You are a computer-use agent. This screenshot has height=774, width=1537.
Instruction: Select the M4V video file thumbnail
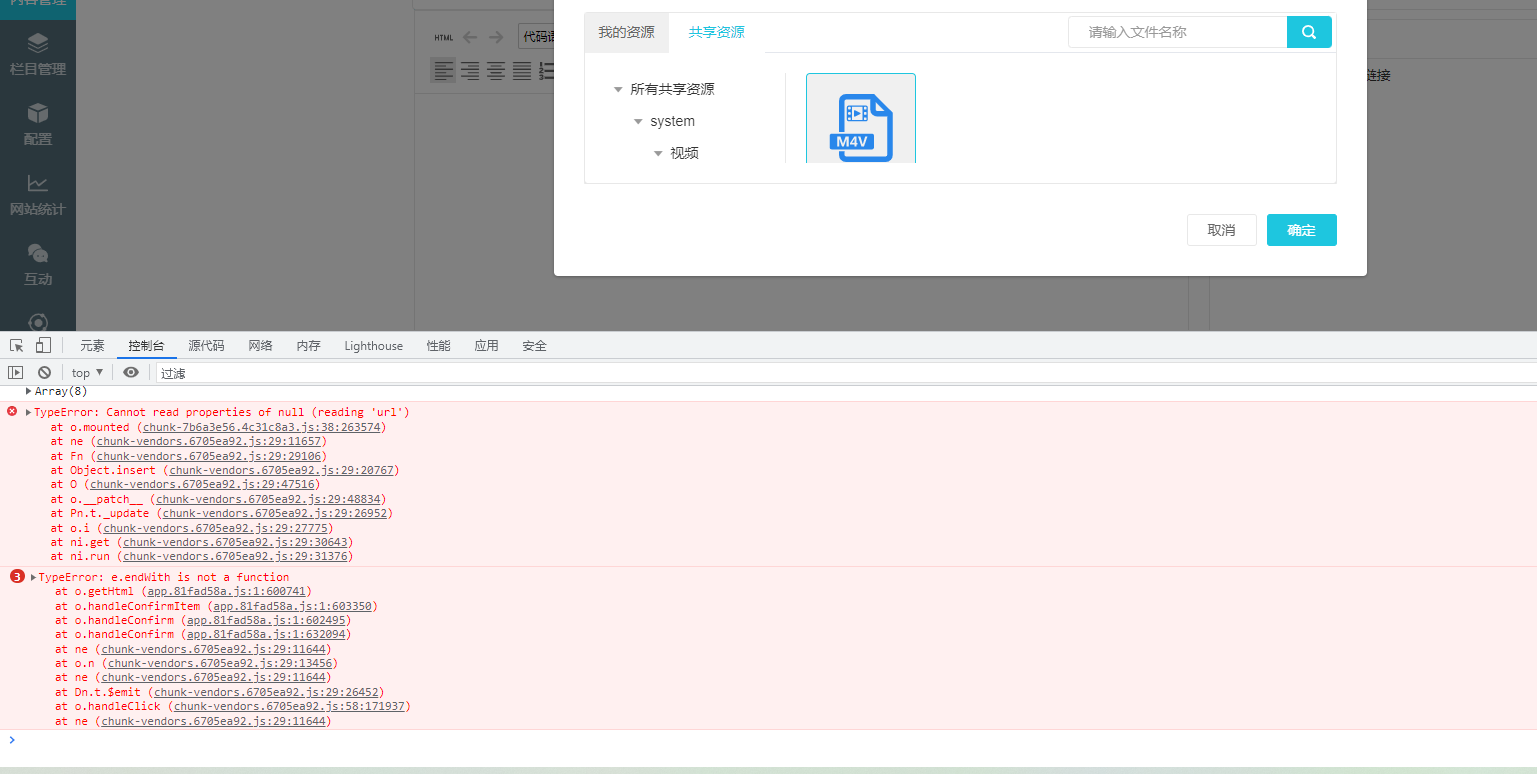[861, 120]
